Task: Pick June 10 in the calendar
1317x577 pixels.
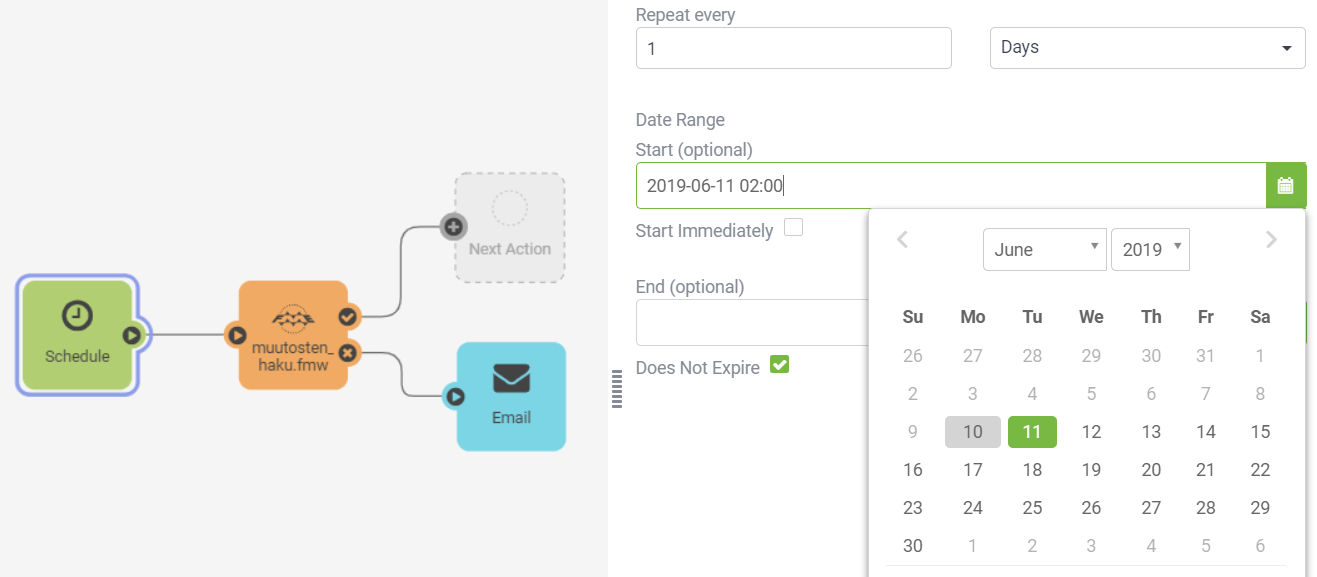Action: (973, 432)
